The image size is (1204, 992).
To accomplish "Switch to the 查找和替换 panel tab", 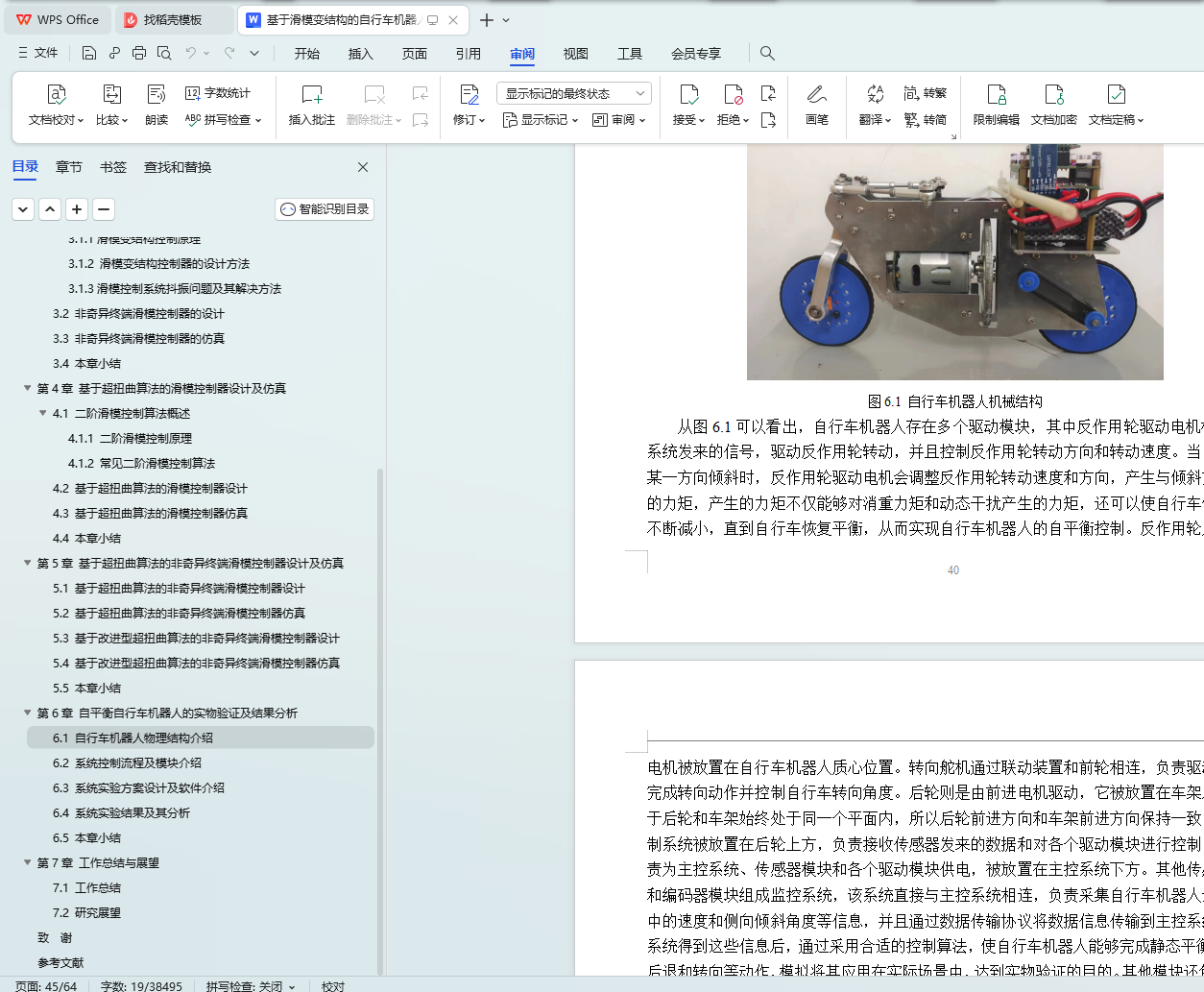I will coord(178,167).
